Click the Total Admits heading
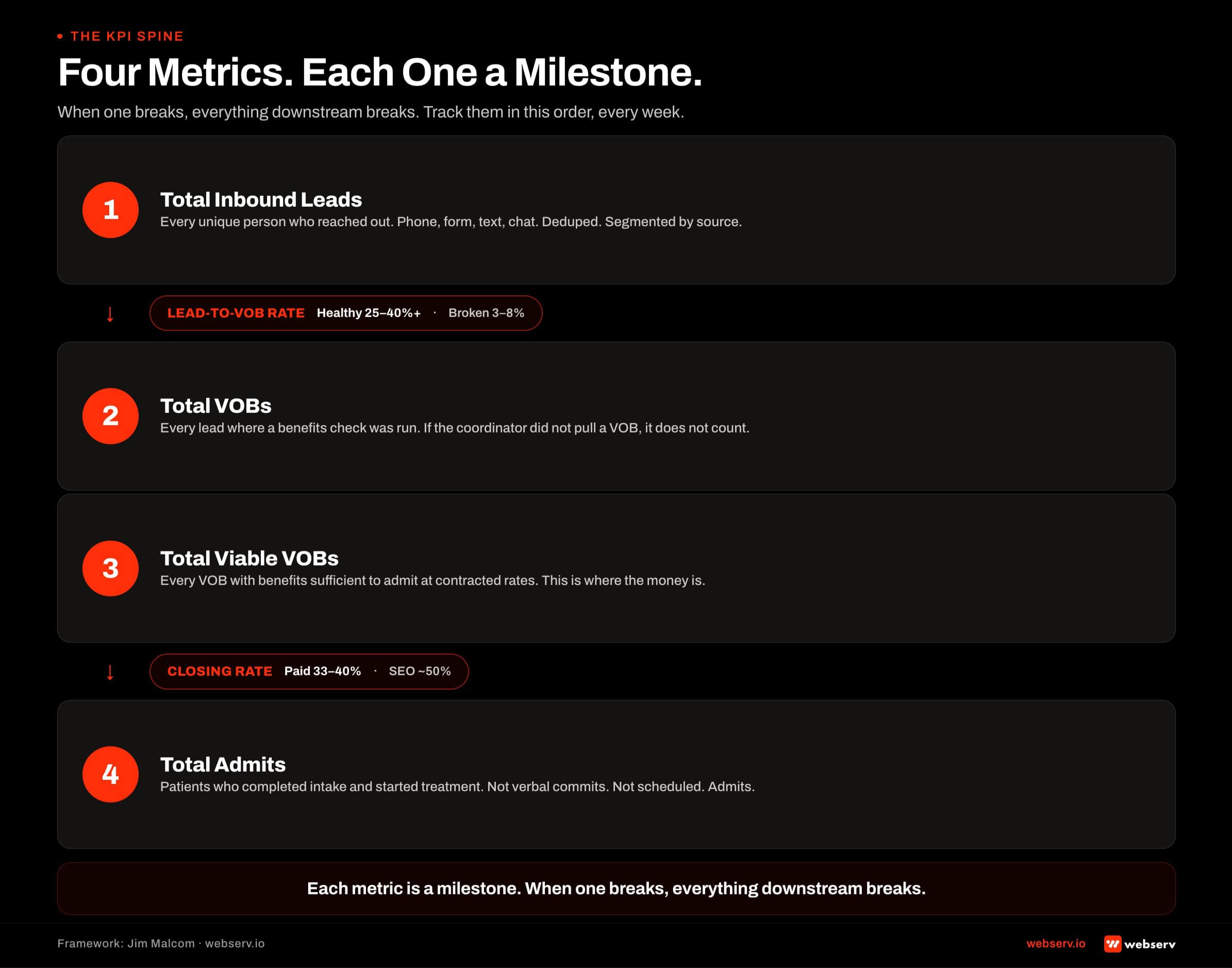The image size is (1232, 968). tap(223, 764)
